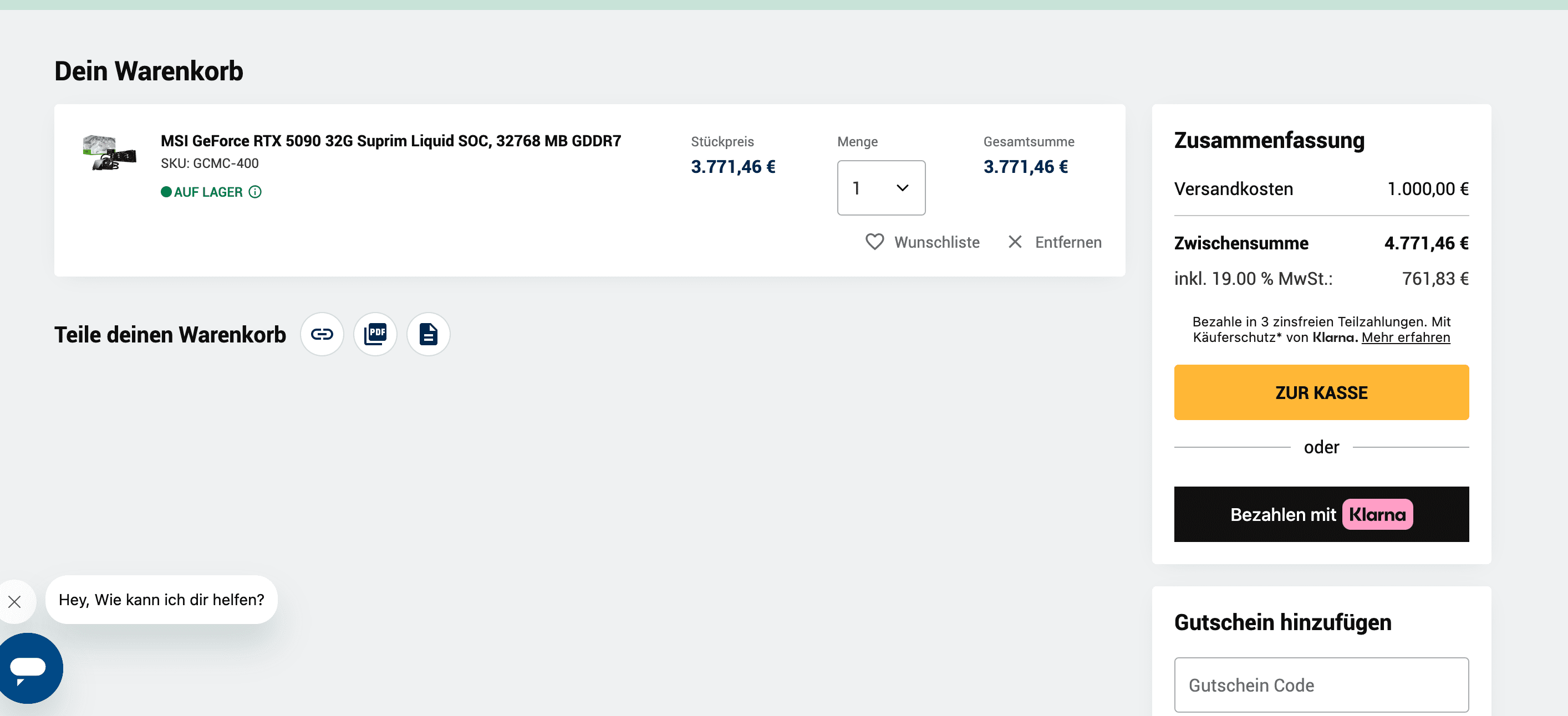This screenshot has height=716, width=1568.
Task: Click the cart document export icon
Action: pos(428,334)
